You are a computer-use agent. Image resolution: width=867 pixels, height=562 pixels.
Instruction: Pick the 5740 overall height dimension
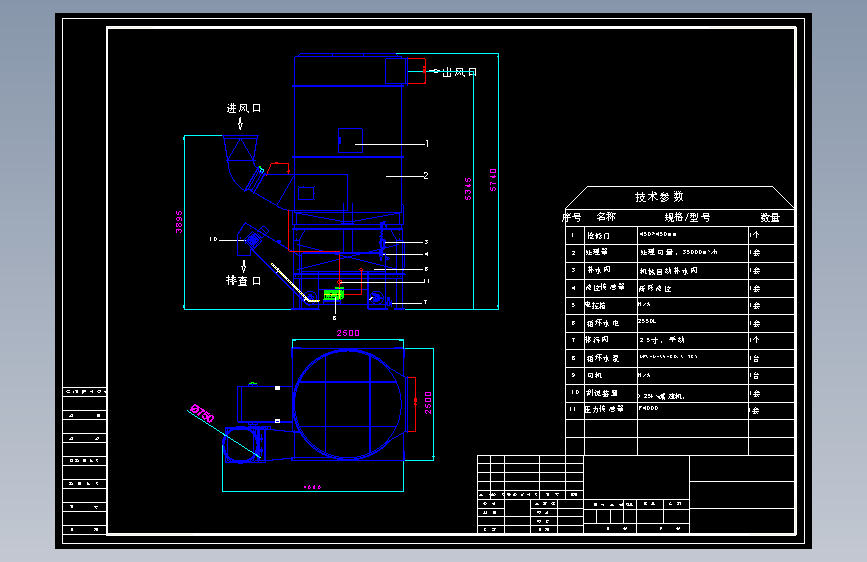pyautogui.click(x=493, y=180)
